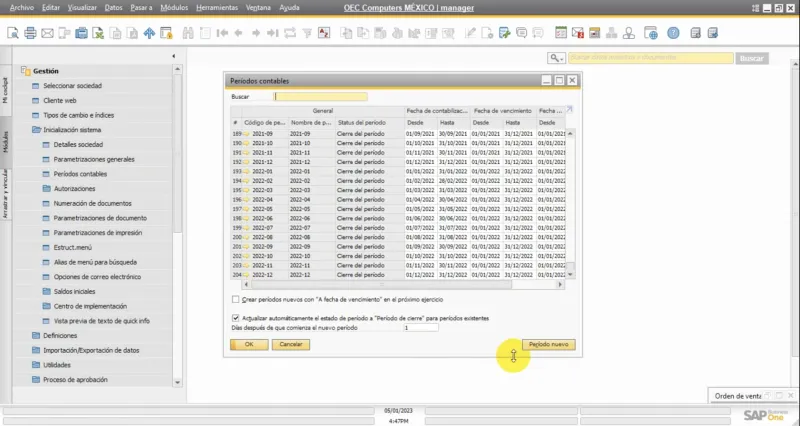This screenshot has width=800, height=426.
Task: Click the refresh loop toolbar icon
Action: (x=290, y=34)
